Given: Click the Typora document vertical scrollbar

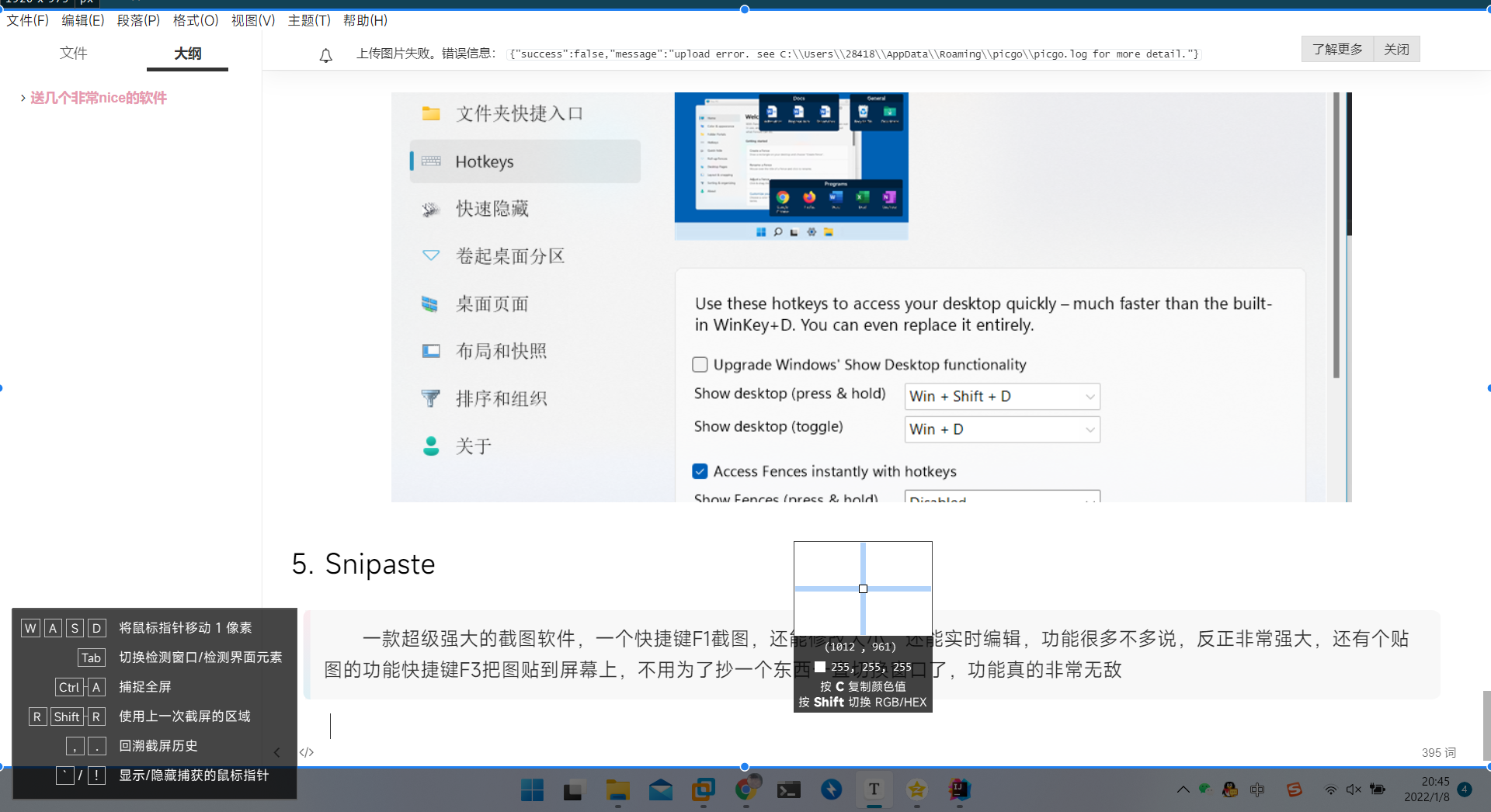Looking at the screenshot, I should (x=1486, y=725).
